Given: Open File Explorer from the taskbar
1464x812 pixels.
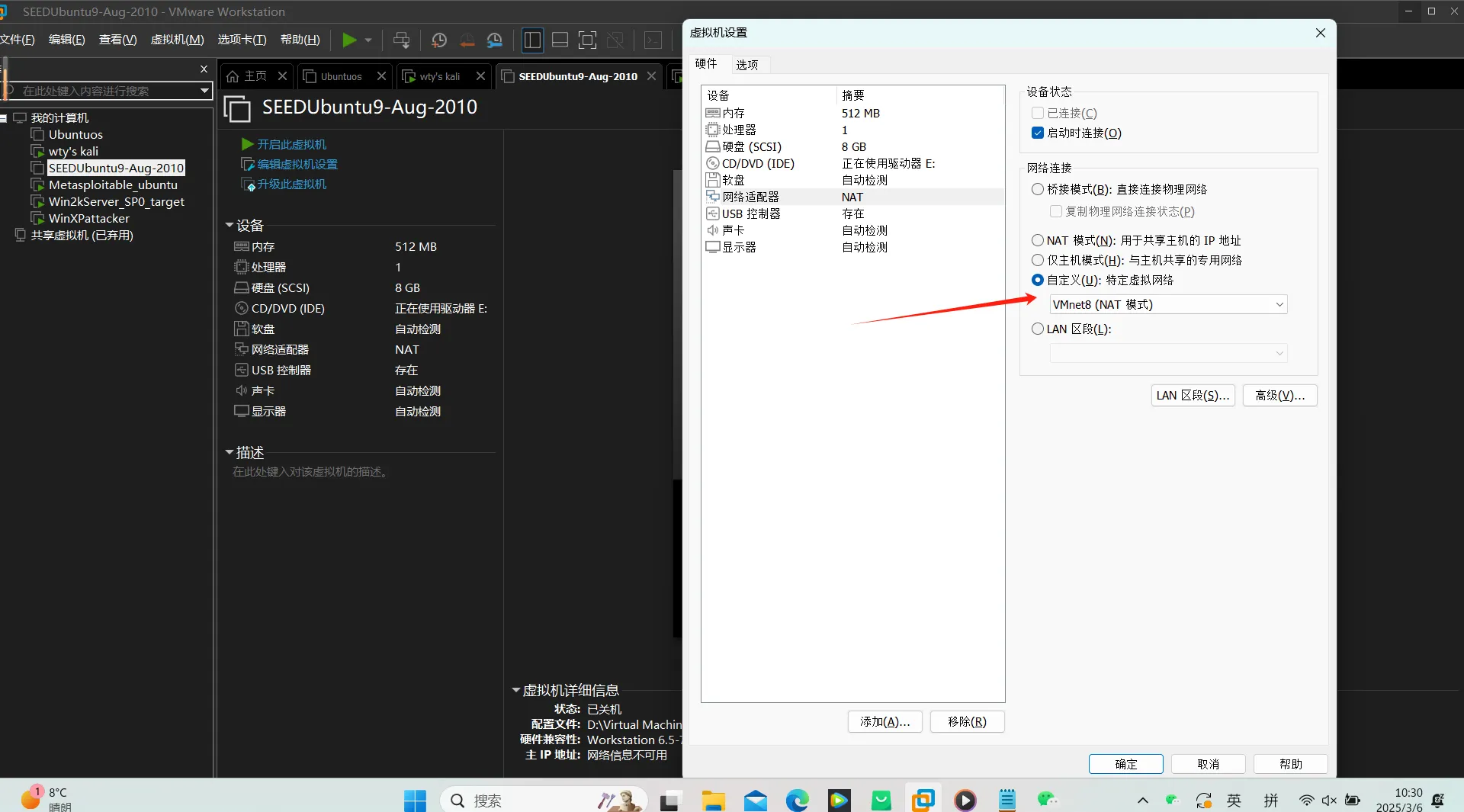Looking at the screenshot, I should click(x=714, y=801).
